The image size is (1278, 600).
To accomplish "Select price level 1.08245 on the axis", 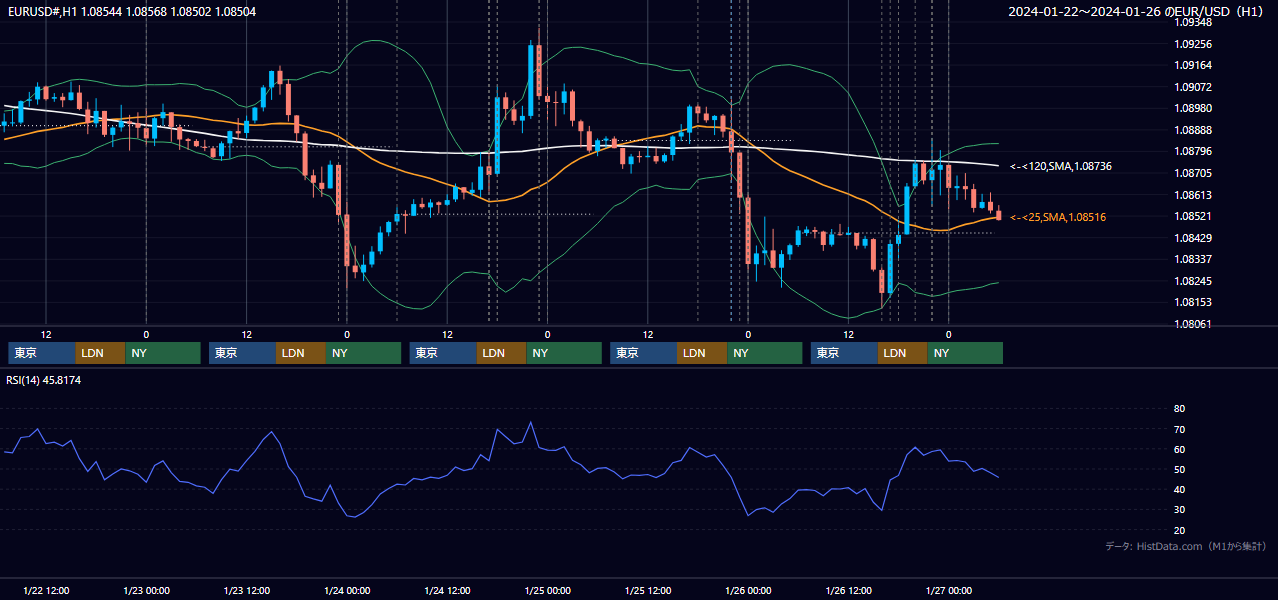I will point(1193,281).
